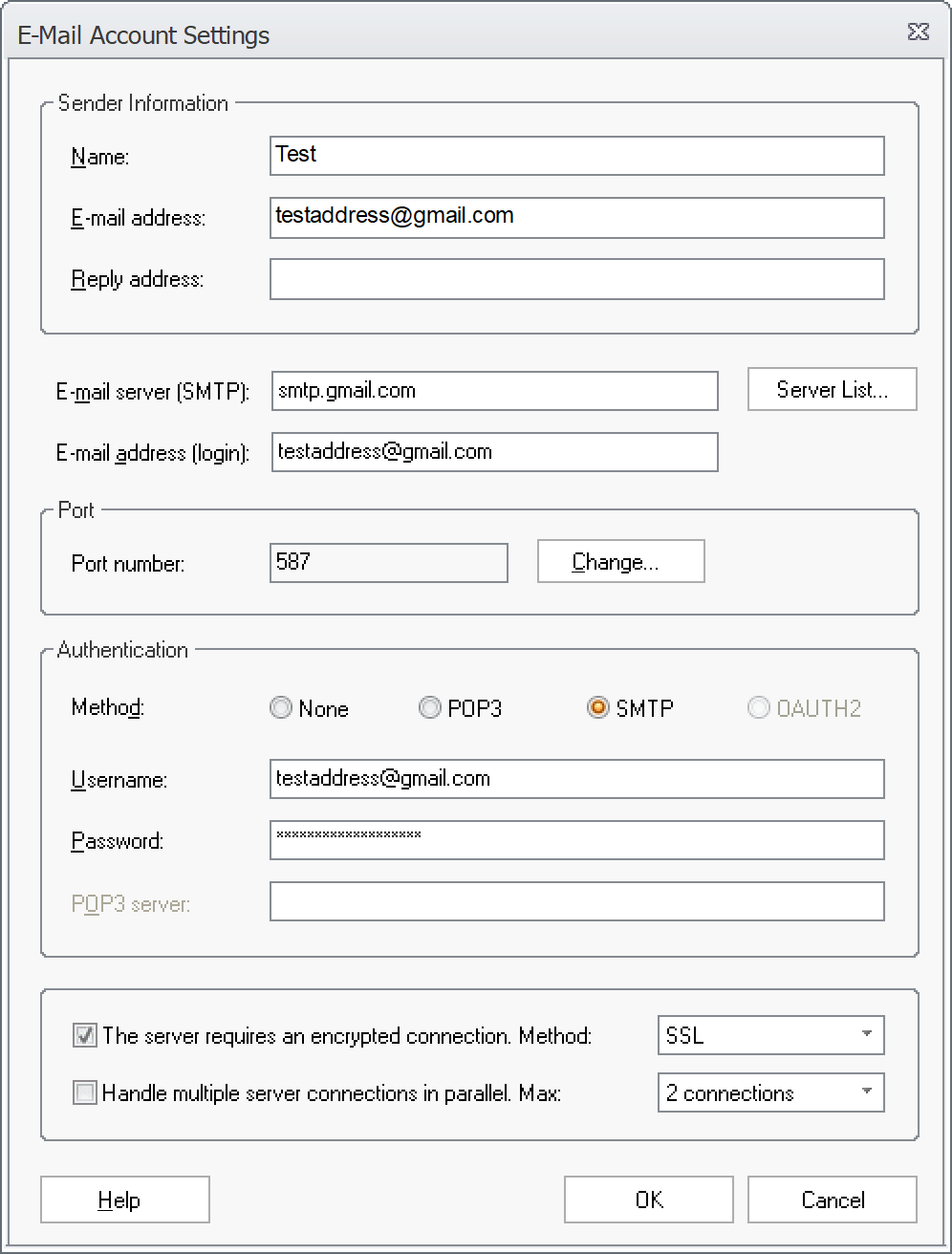The image size is (952, 1254).
Task: Open the Help window
Action: 124,1200
